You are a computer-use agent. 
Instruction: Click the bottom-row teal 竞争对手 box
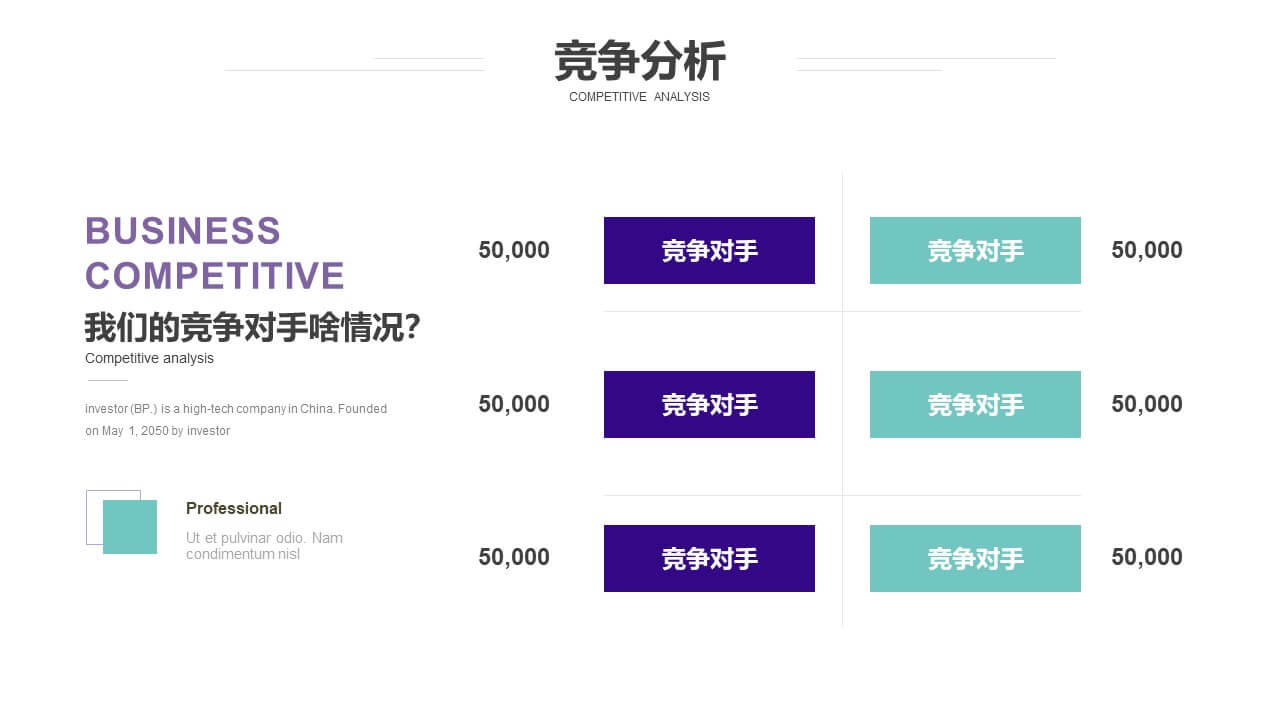click(x=975, y=558)
